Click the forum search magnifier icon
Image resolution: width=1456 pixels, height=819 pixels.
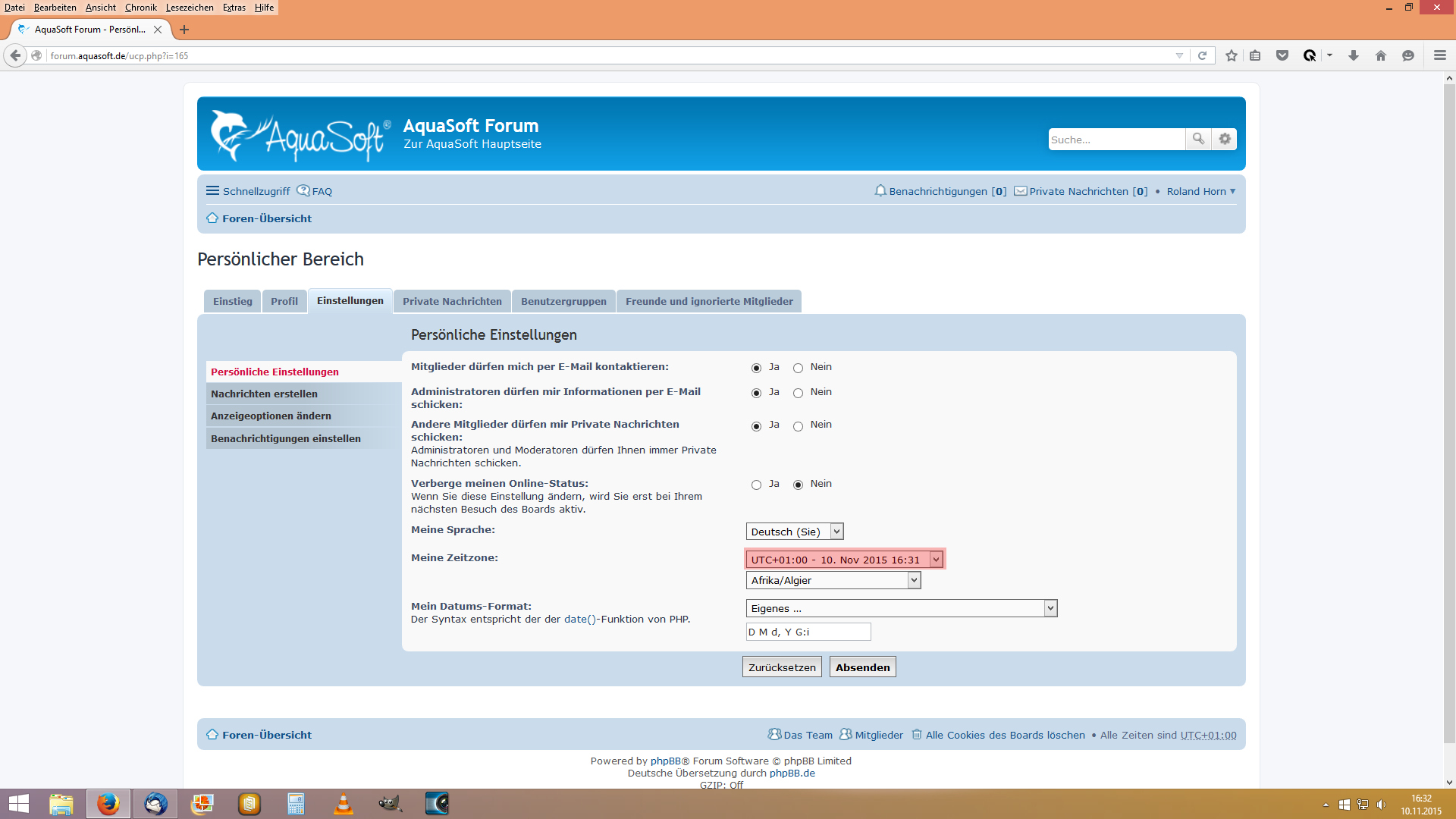coord(1198,139)
